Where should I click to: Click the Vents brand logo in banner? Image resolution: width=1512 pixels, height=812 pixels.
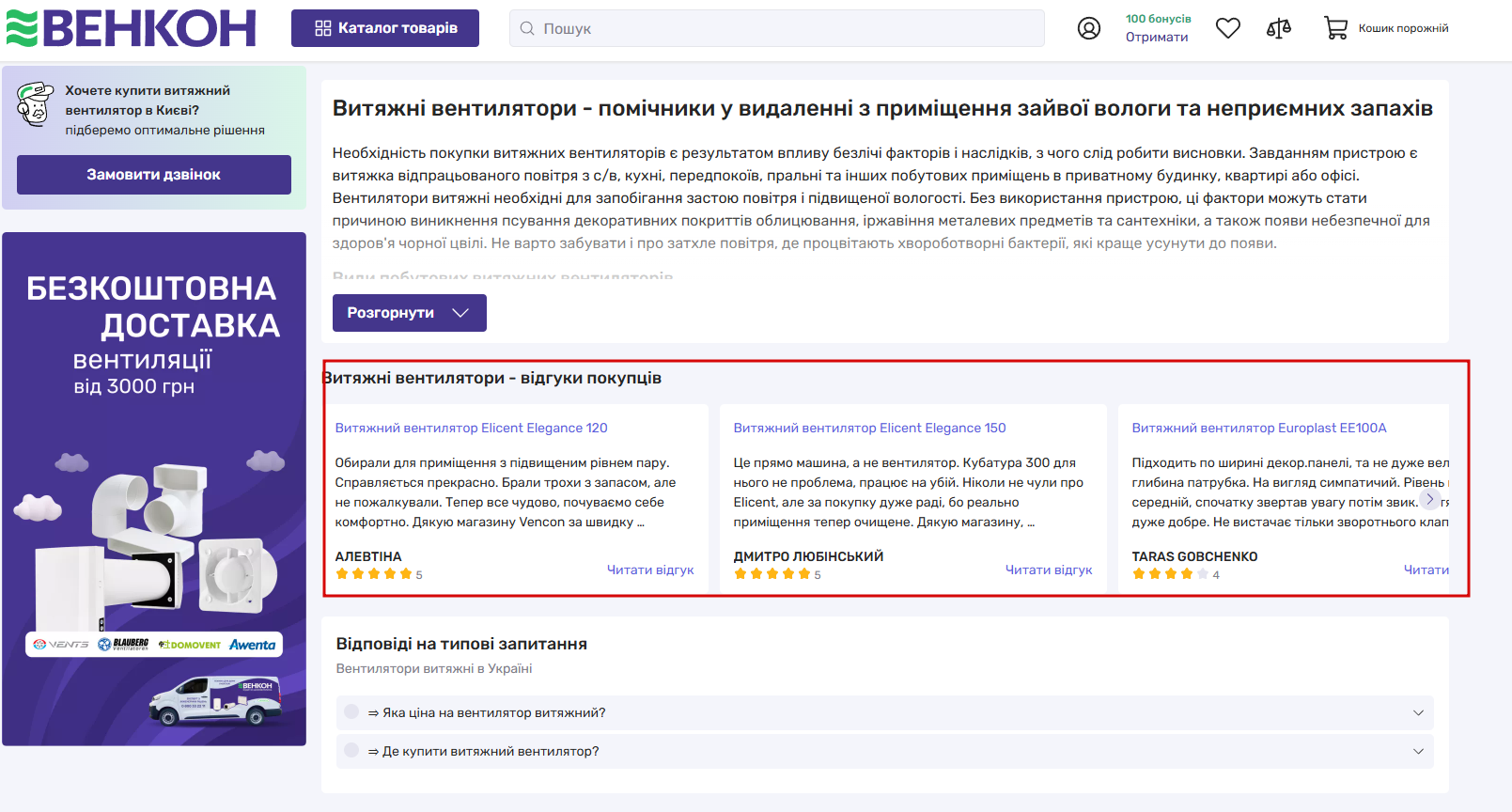(61, 645)
